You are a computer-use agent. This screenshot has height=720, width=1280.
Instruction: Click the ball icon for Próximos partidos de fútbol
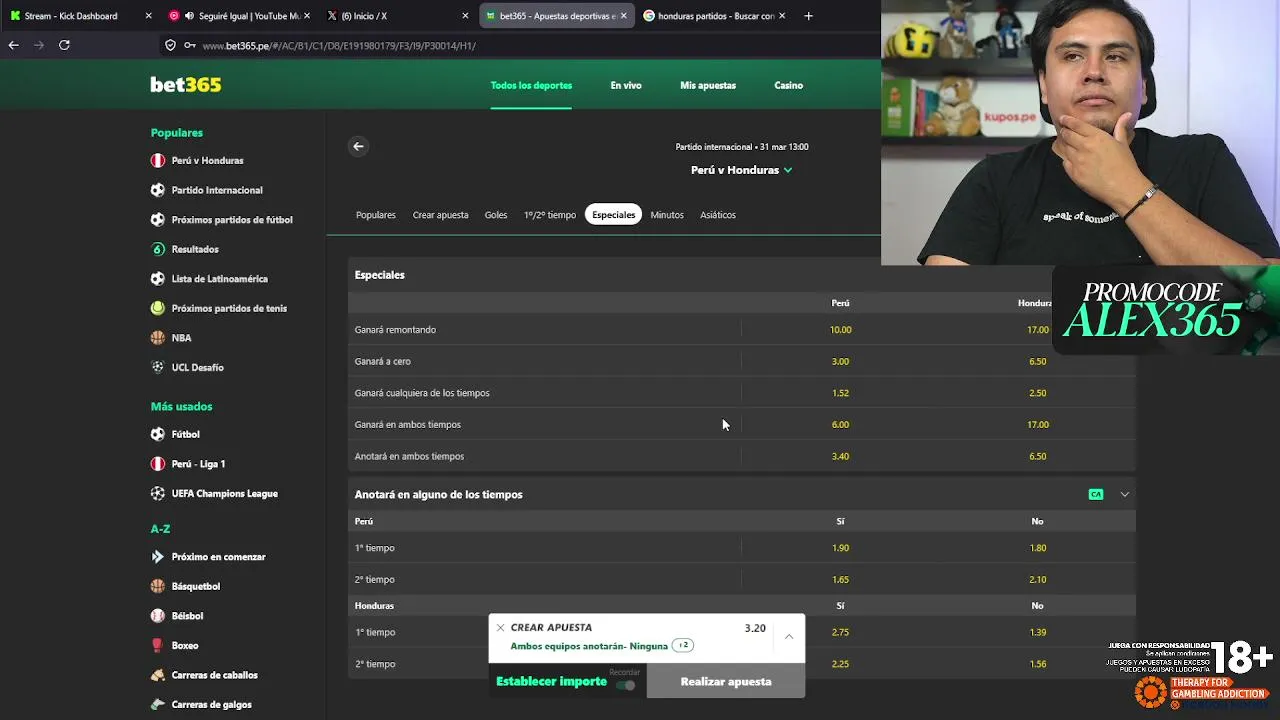157,219
